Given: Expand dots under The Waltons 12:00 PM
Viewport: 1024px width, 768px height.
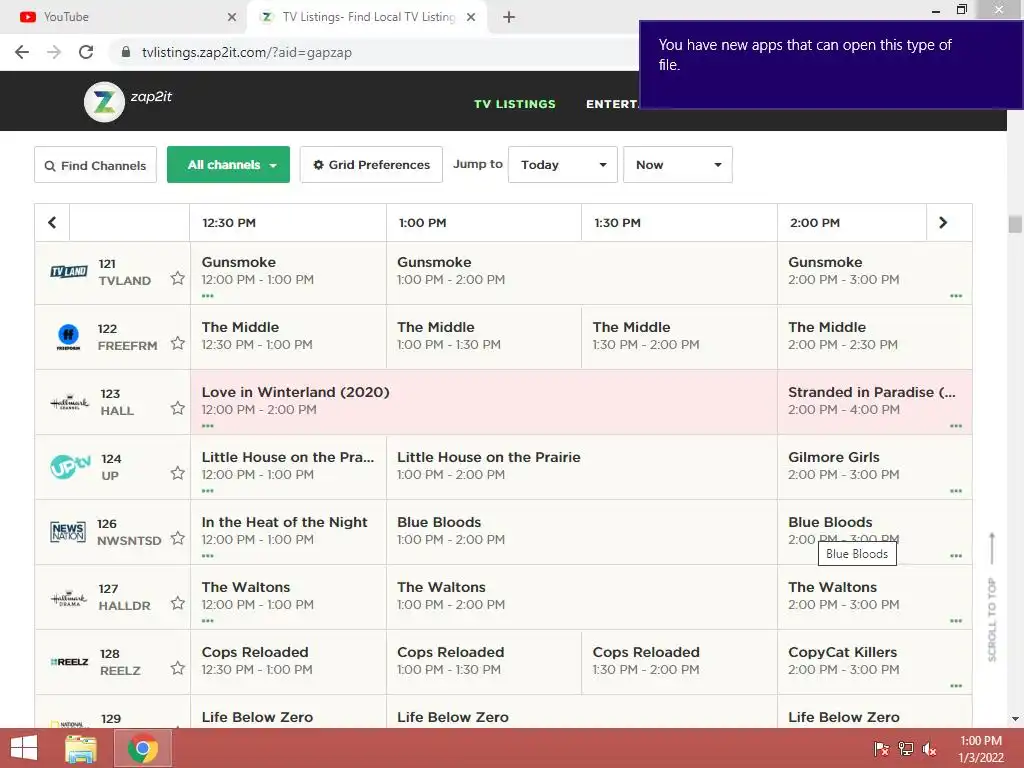Looking at the screenshot, I should [x=208, y=620].
